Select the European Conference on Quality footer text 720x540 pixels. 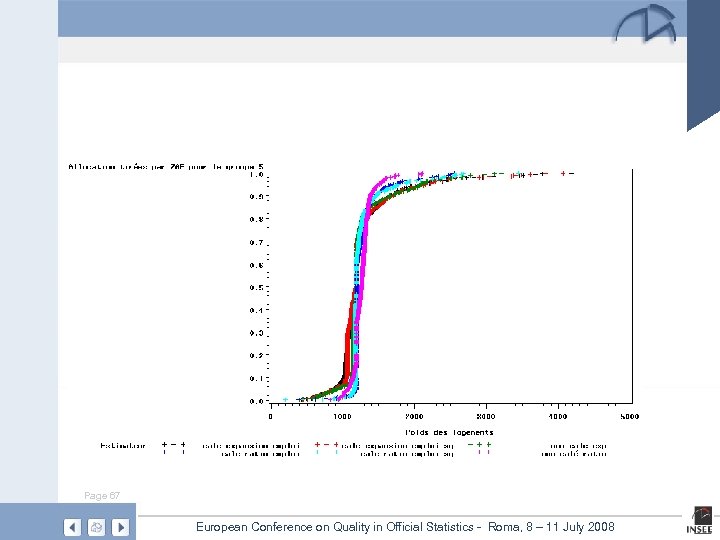[405, 527]
